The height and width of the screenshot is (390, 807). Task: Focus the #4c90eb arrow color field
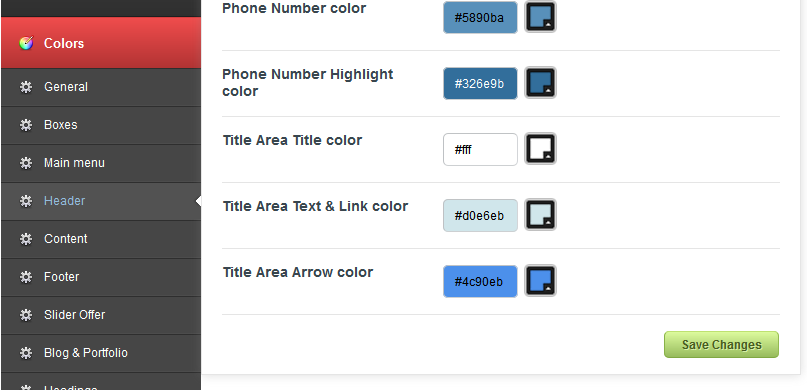[x=480, y=281]
